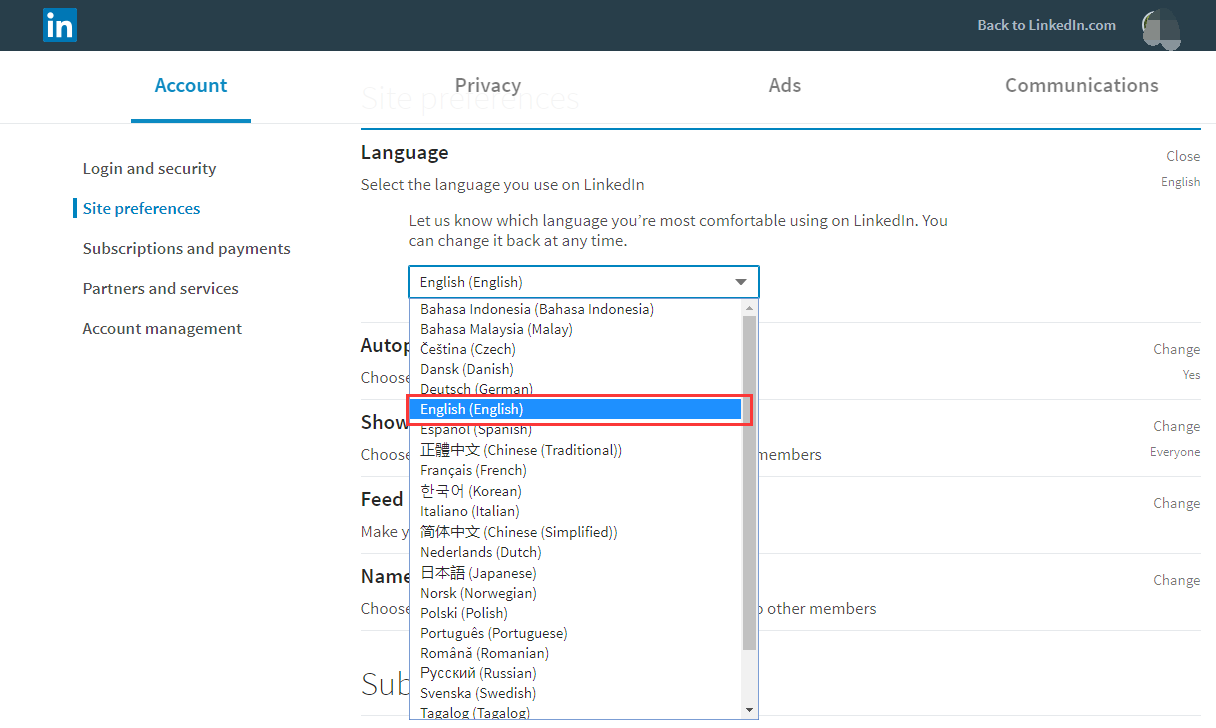Open Account management section
The image size is (1216, 728).
[x=162, y=329]
